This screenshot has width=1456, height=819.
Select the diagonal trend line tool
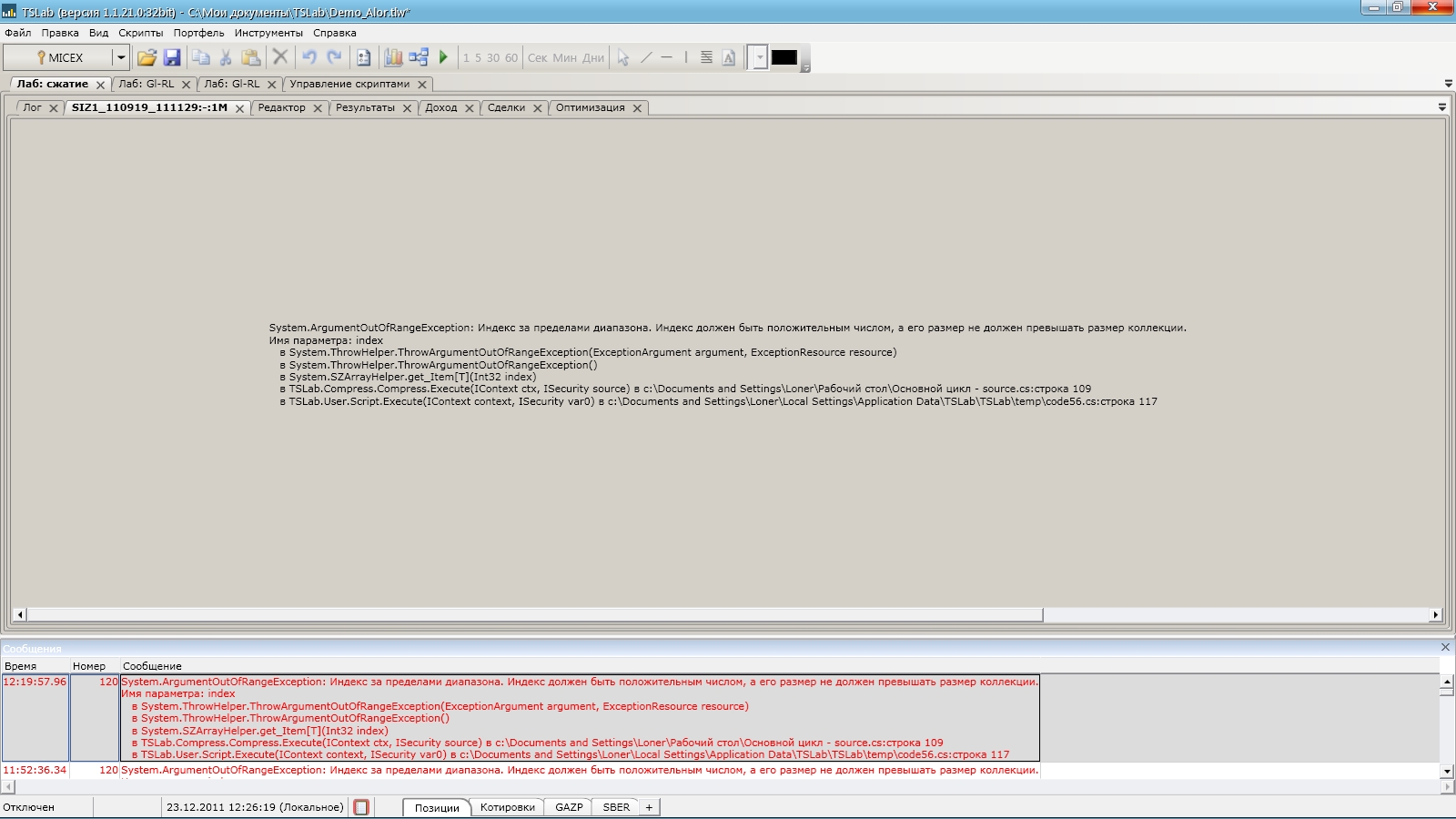[x=646, y=57]
